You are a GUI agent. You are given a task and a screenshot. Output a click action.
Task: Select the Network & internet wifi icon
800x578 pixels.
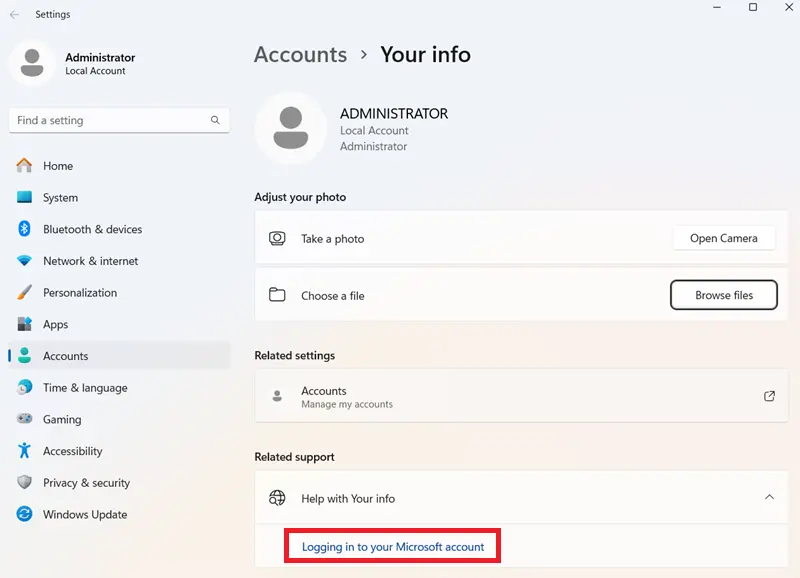pos(24,261)
